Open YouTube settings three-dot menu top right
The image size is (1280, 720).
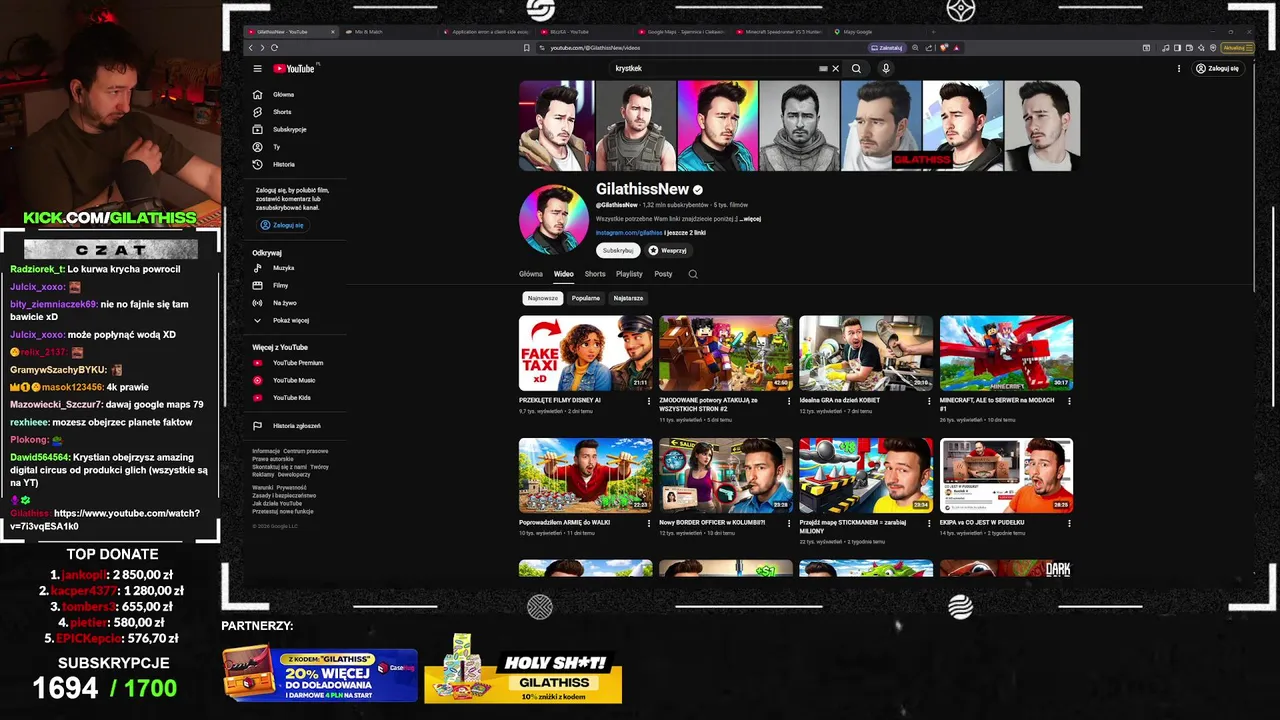[1179, 69]
